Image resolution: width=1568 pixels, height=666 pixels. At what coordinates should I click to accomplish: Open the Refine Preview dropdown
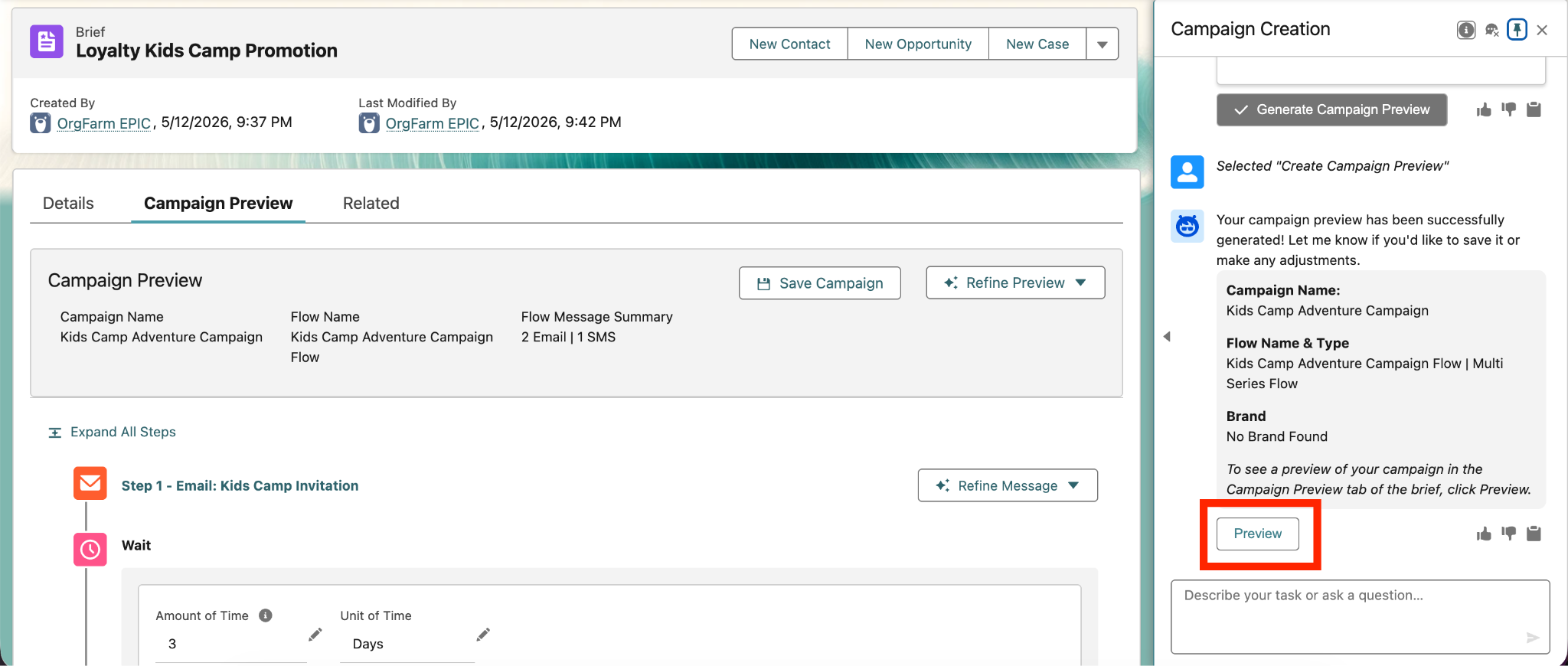coord(1015,283)
